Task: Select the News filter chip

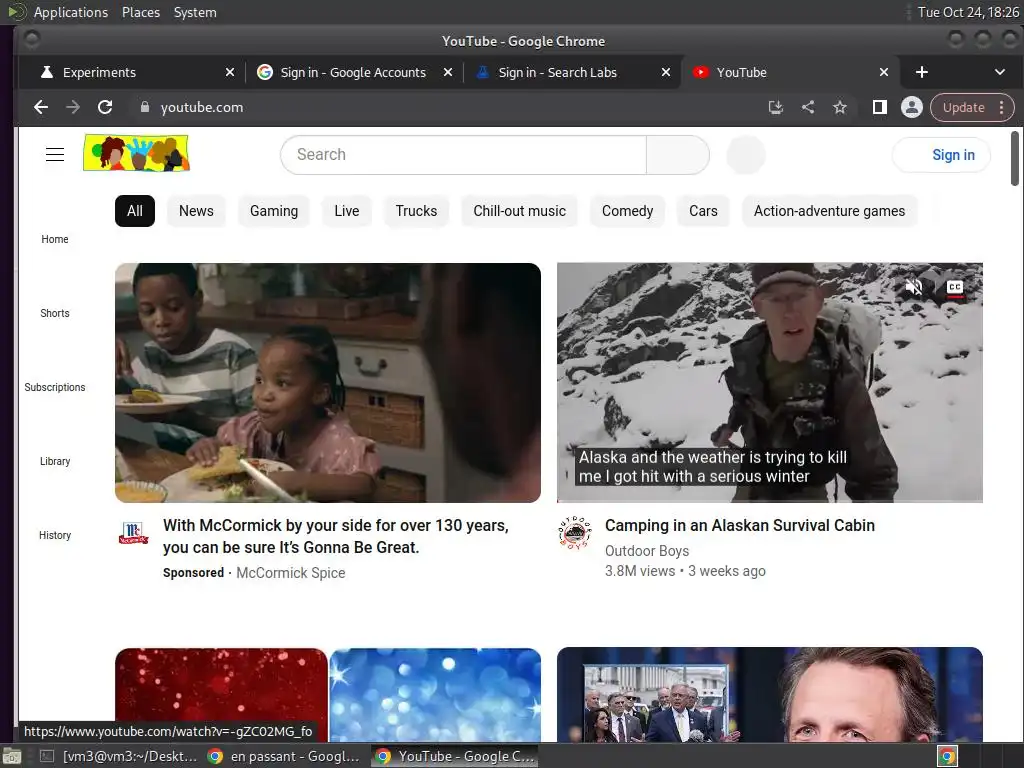Action: click(197, 211)
